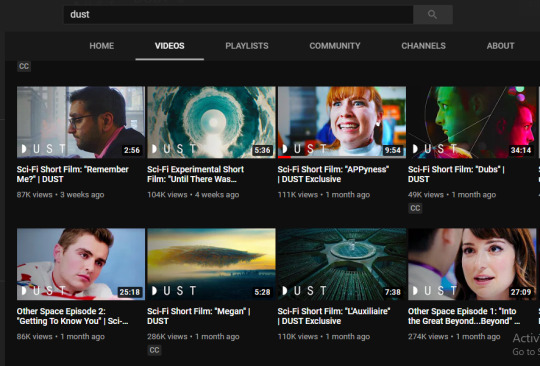Click the CC badge under 'Megan' video

coord(155,350)
